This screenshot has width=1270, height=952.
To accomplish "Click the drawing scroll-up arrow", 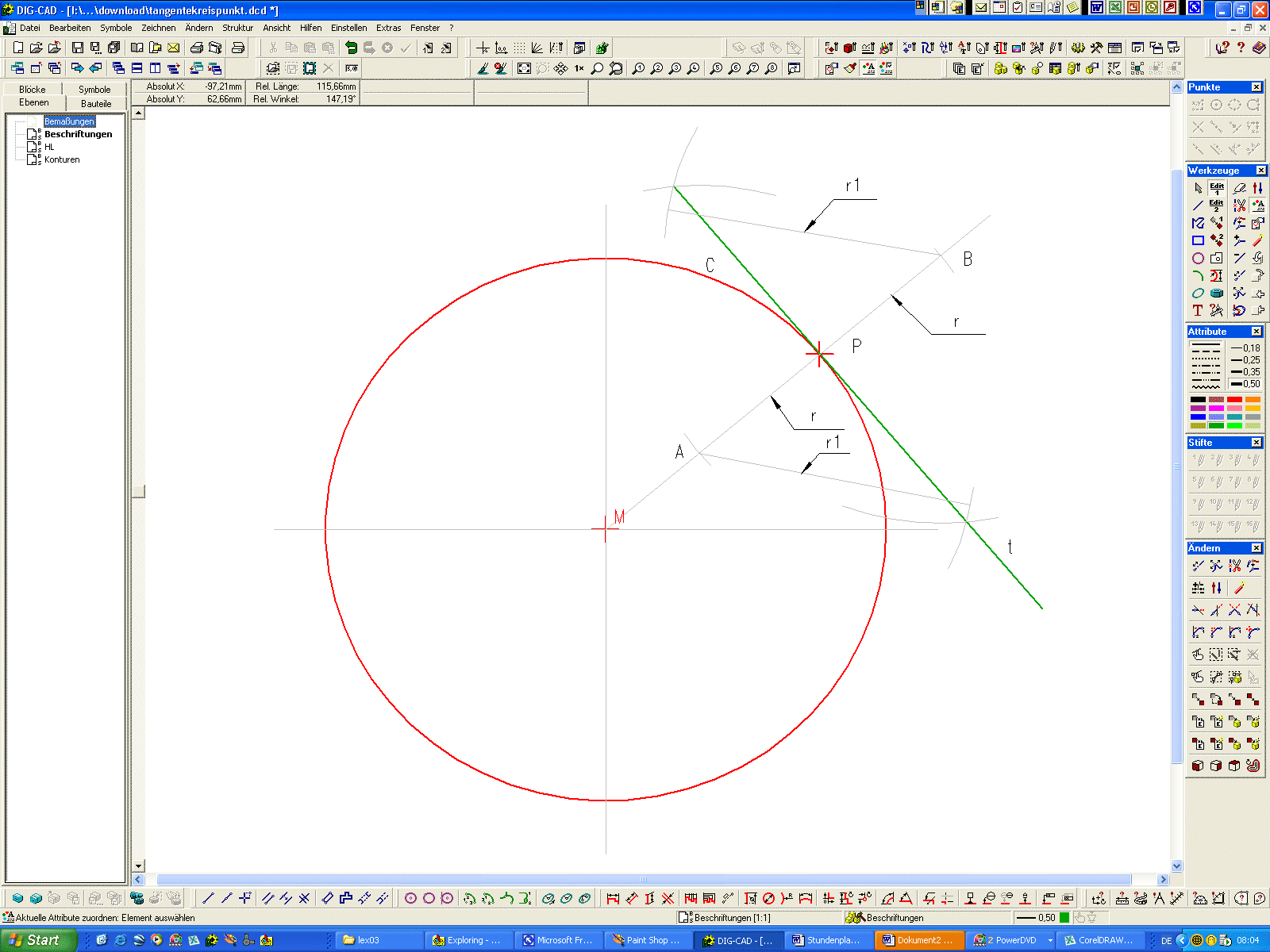I will coord(139,113).
